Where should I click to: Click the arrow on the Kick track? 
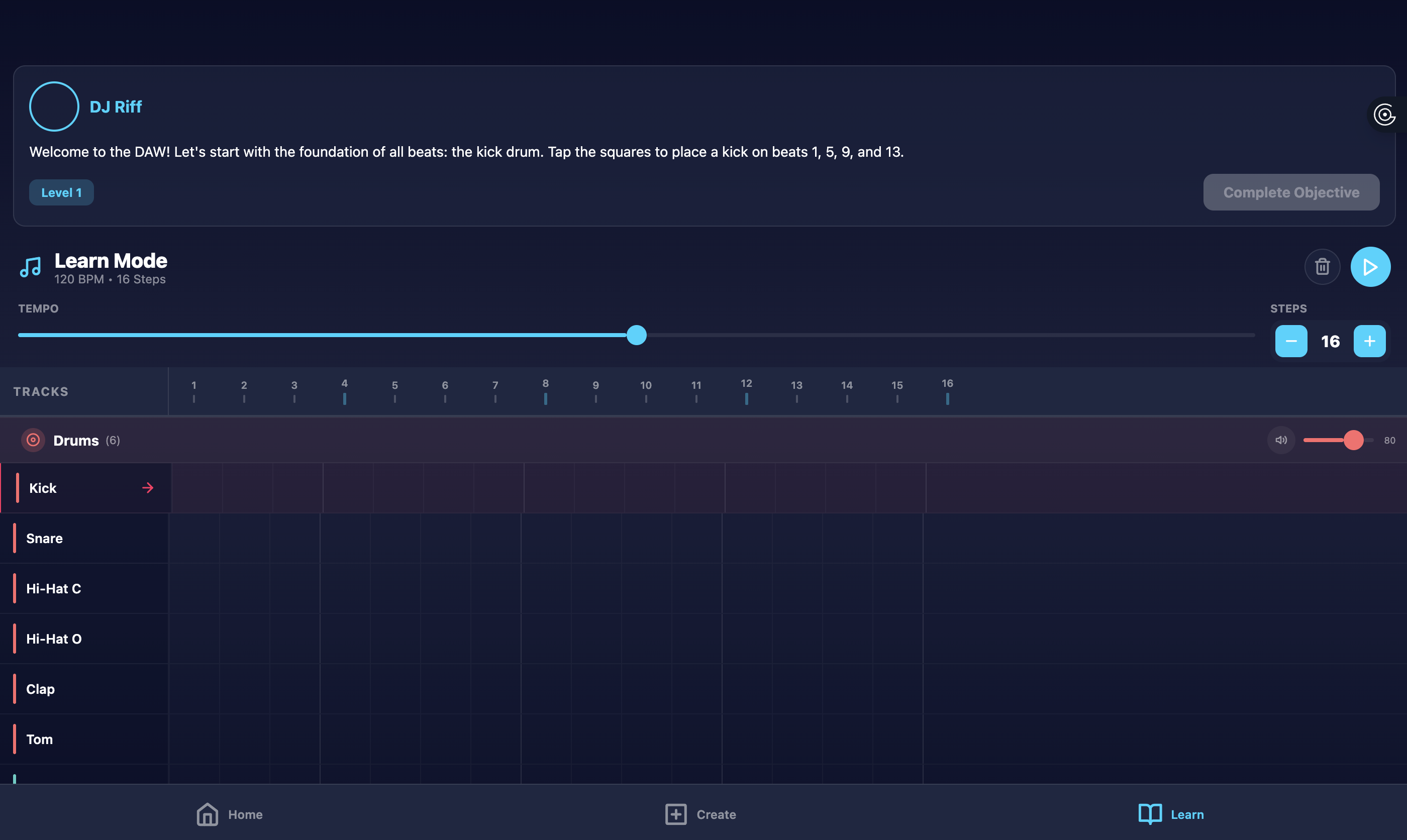[148, 487]
